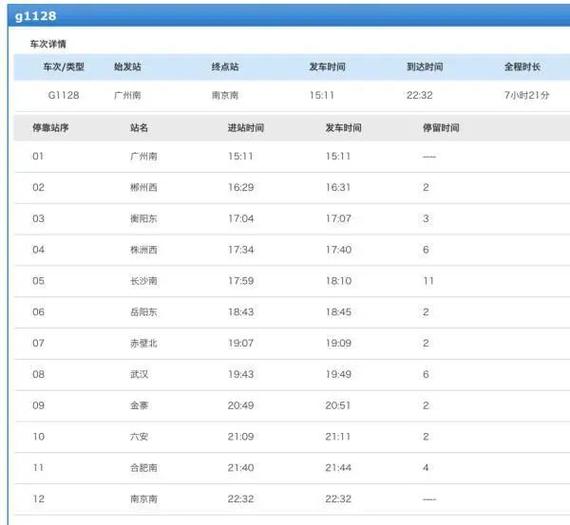The width and height of the screenshot is (570, 525).
Task: Select the 株洲西 station name
Action: [144, 250]
